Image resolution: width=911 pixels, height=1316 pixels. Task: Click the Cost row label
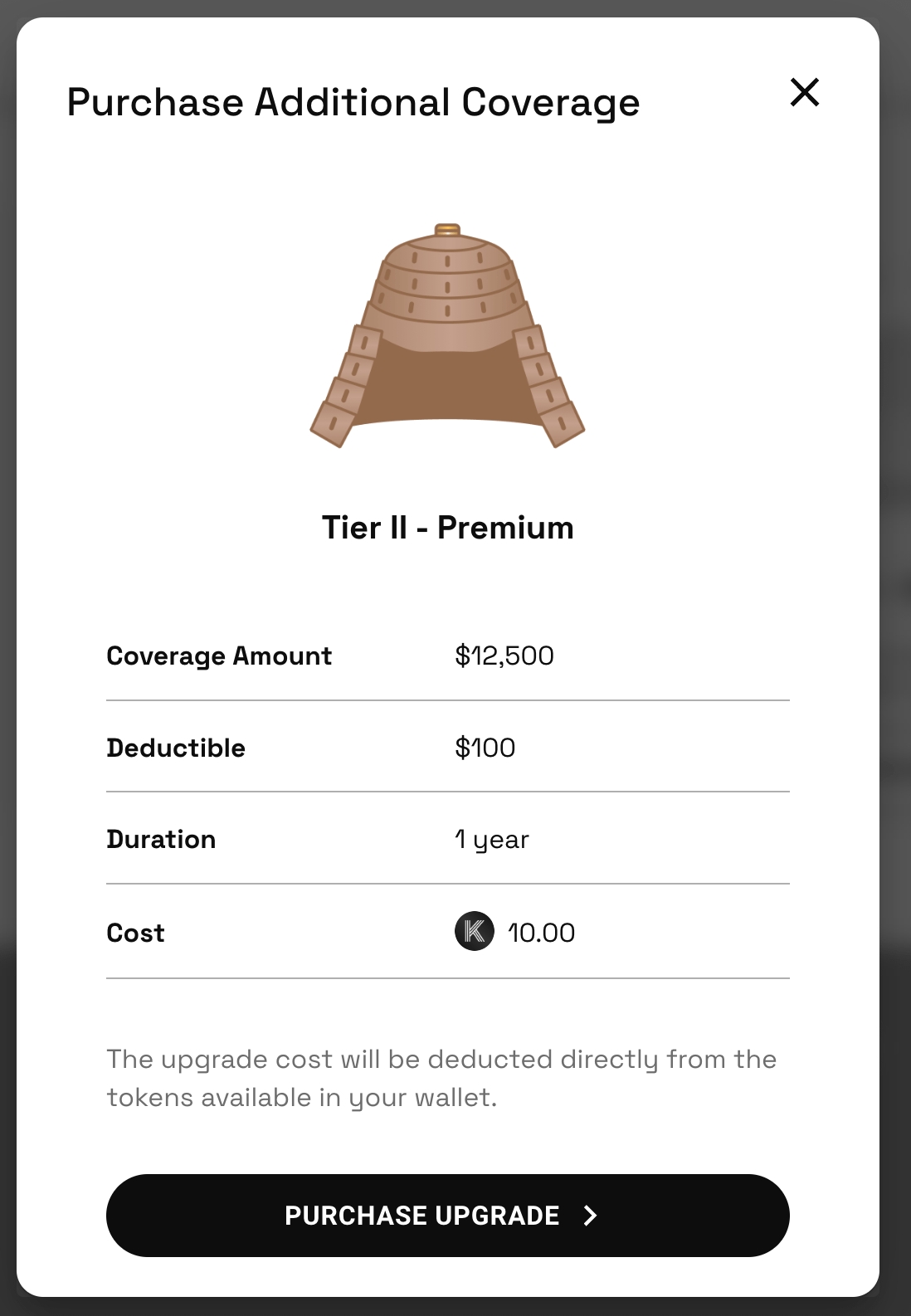coord(135,933)
